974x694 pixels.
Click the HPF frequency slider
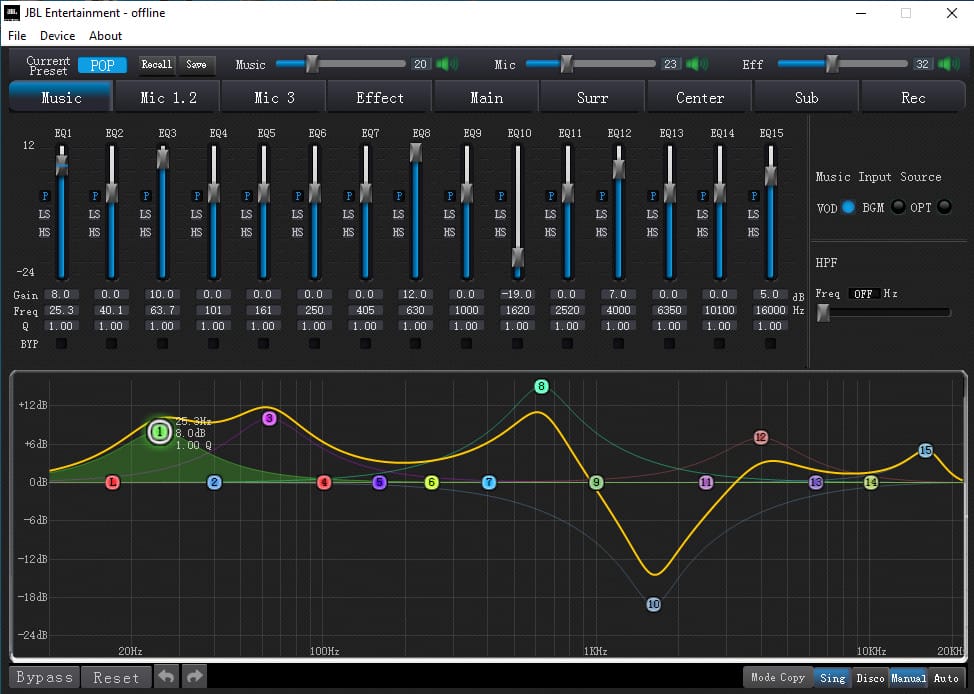pyautogui.click(x=883, y=313)
